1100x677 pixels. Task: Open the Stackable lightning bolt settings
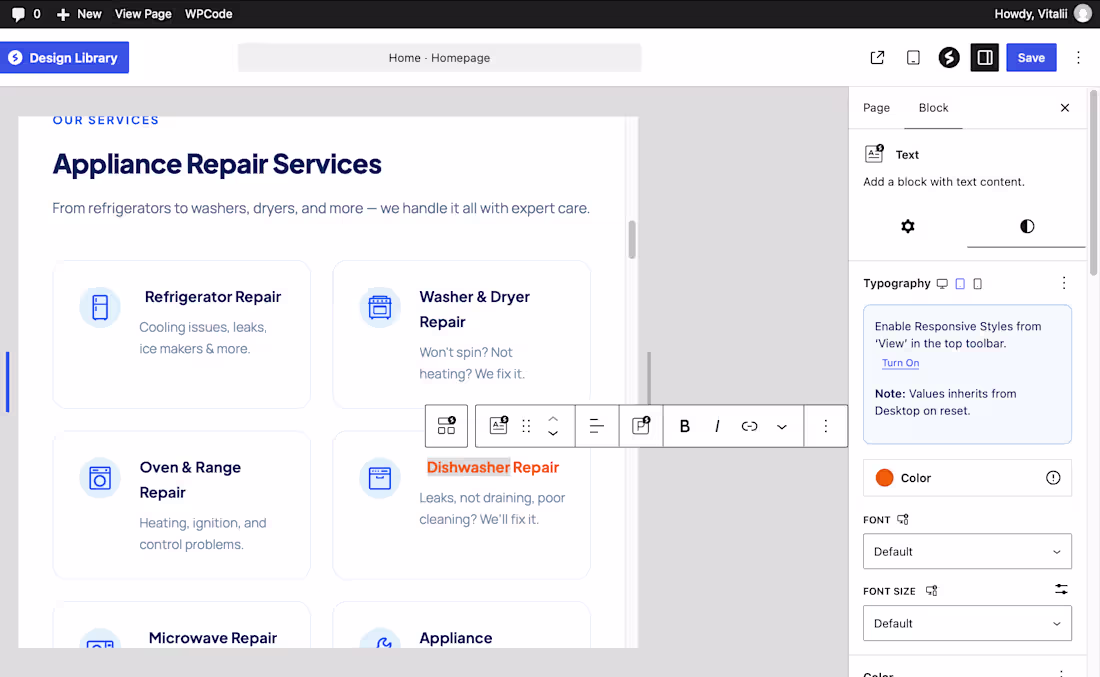pyautogui.click(x=948, y=58)
